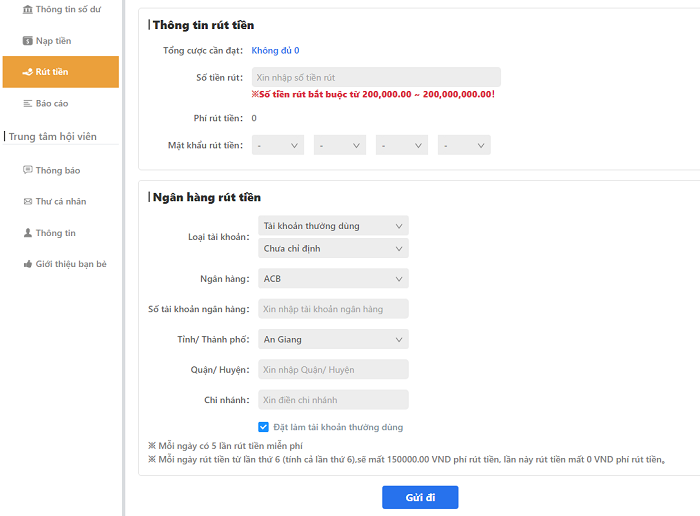
Task: Expand the An Giang province dropdown
Action: coord(333,339)
